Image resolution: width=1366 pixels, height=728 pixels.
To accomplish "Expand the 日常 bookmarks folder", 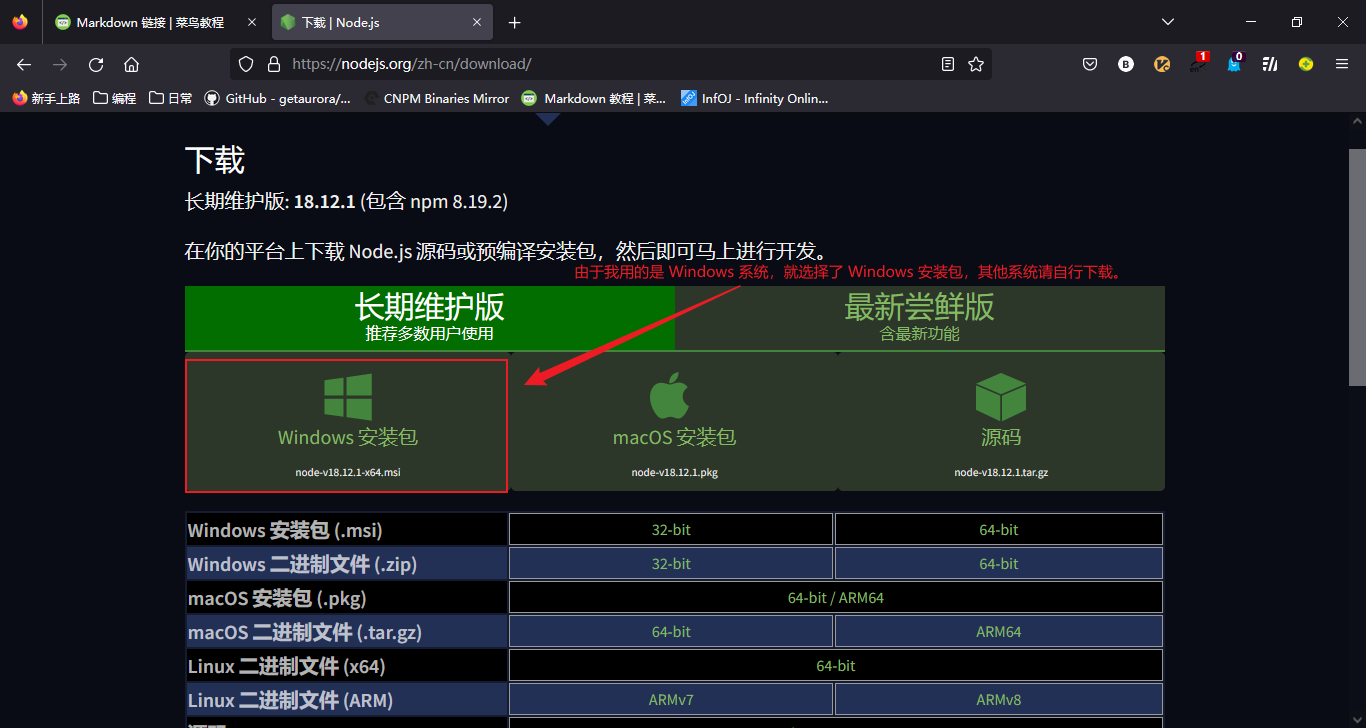I will pyautogui.click(x=170, y=98).
